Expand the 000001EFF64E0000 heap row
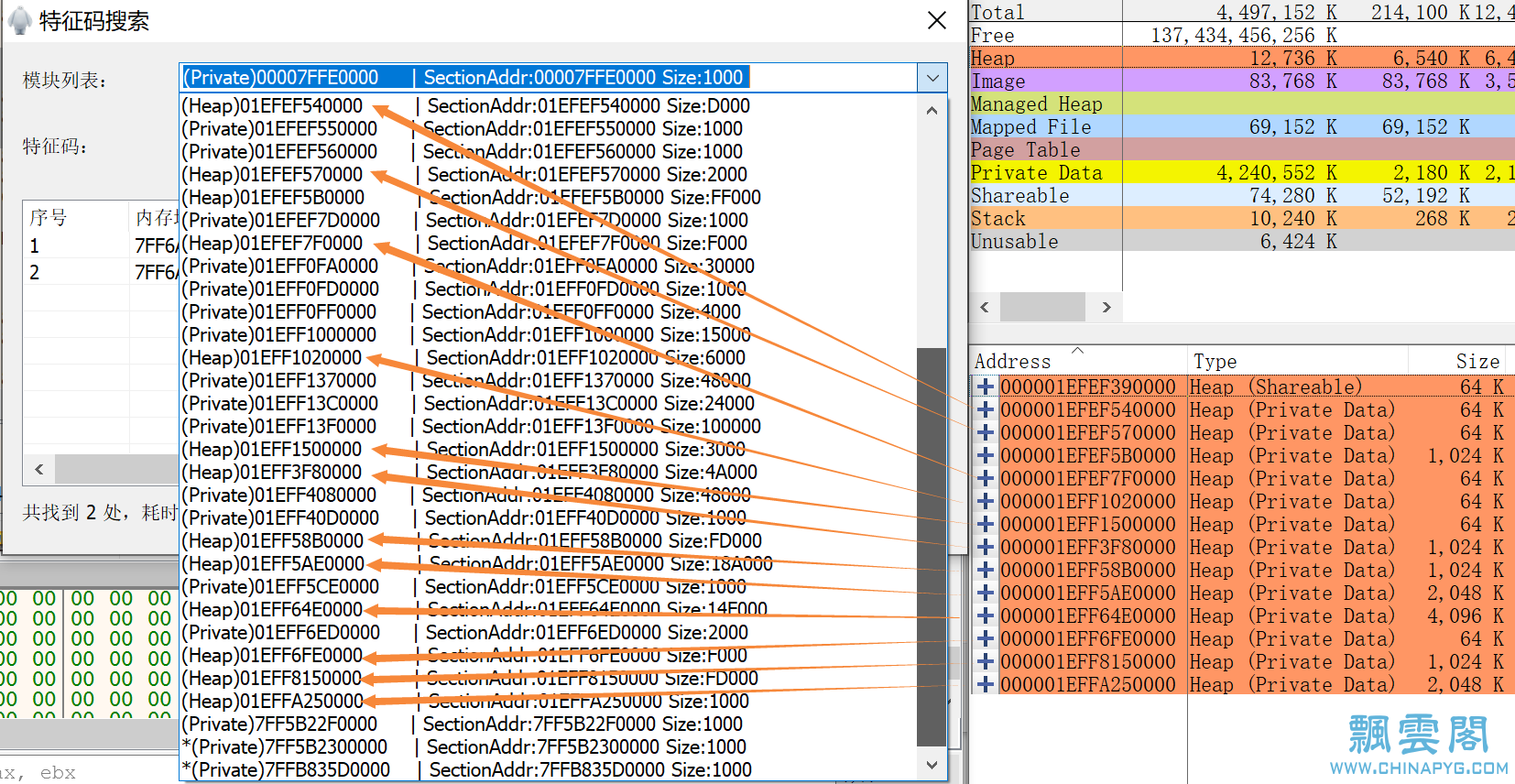 click(986, 615)
